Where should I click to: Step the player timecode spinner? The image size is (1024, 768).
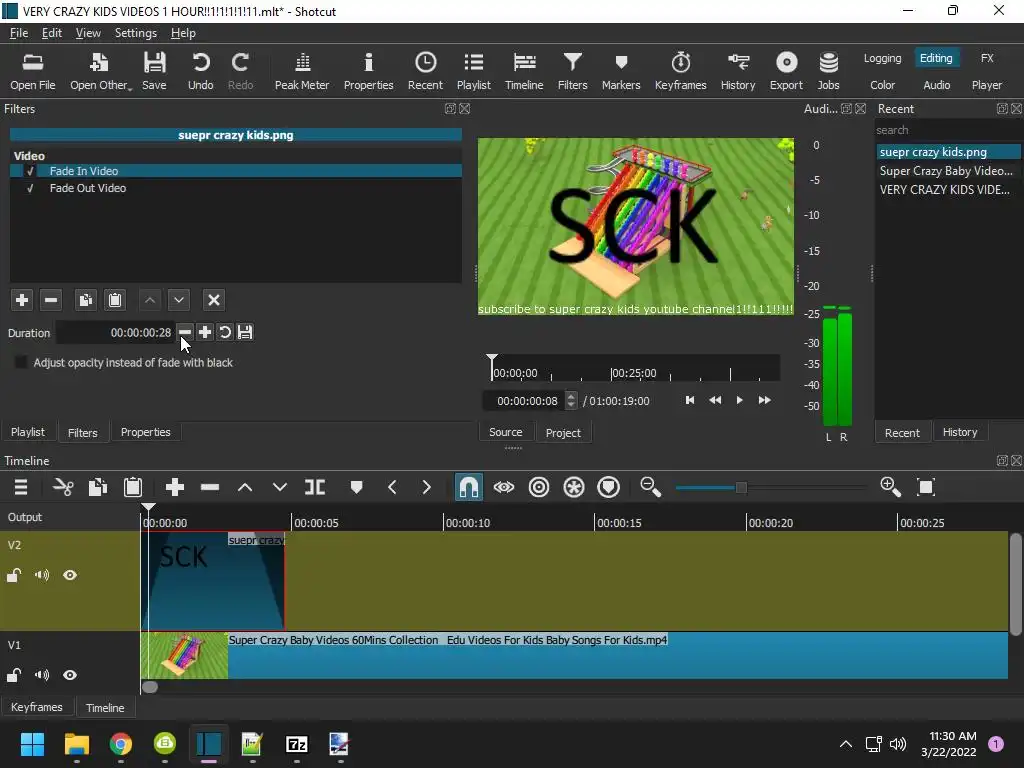coord(571,400)
